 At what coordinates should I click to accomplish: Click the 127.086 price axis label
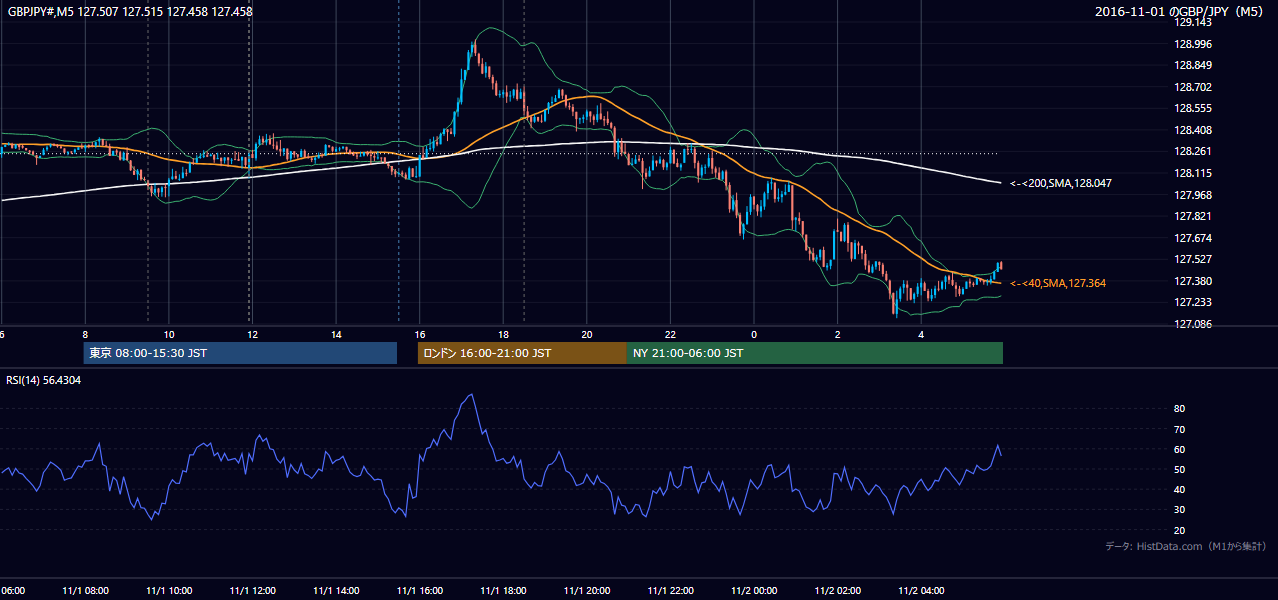click(x=1192, y=324)
